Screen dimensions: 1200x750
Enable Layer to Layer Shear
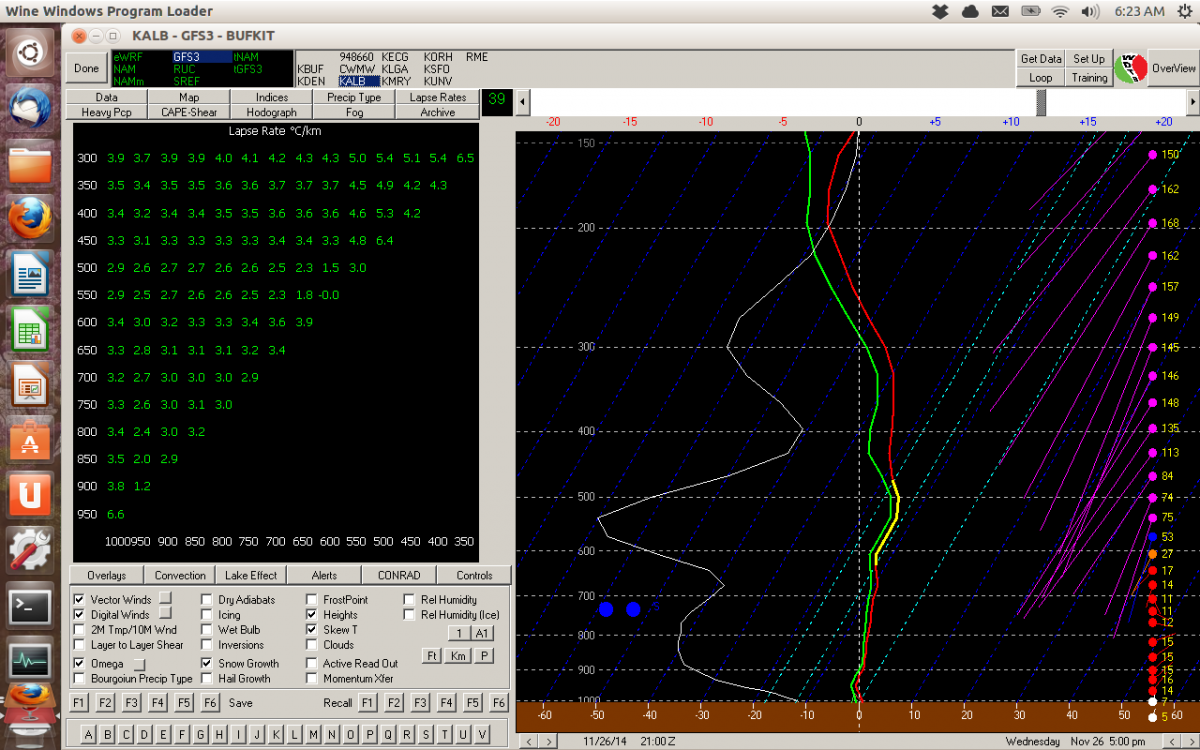79,645
